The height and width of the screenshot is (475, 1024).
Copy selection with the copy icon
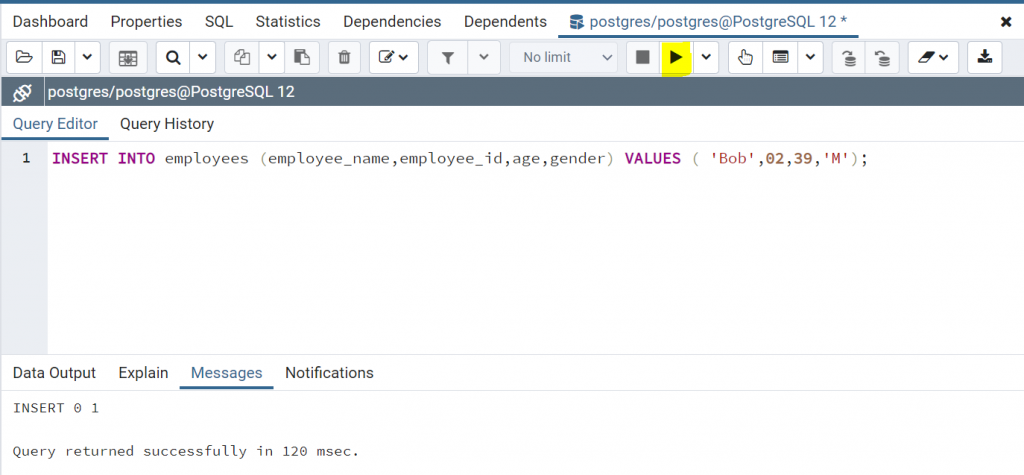(242, 57)
